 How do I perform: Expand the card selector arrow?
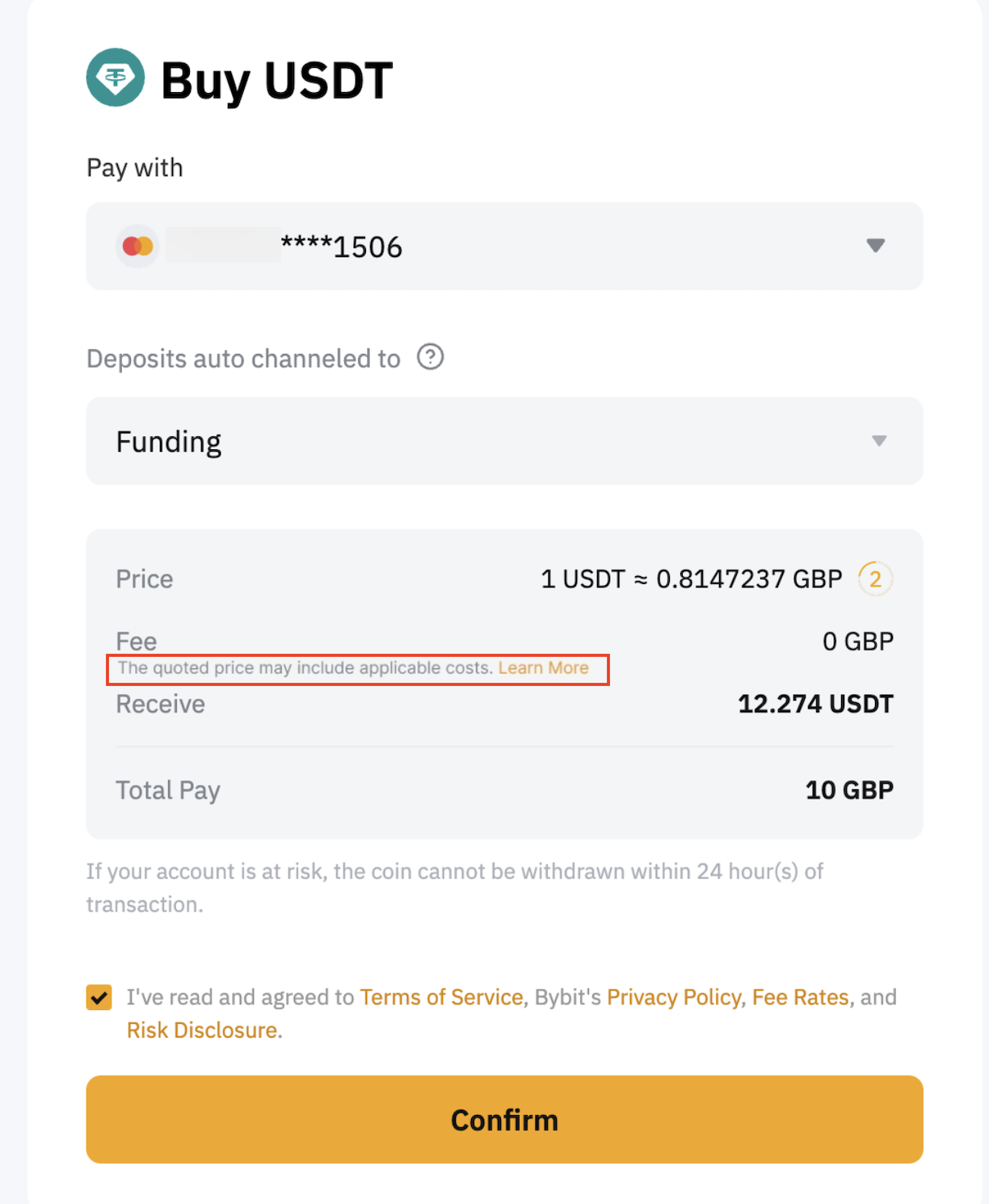click(x=875, y=246)
